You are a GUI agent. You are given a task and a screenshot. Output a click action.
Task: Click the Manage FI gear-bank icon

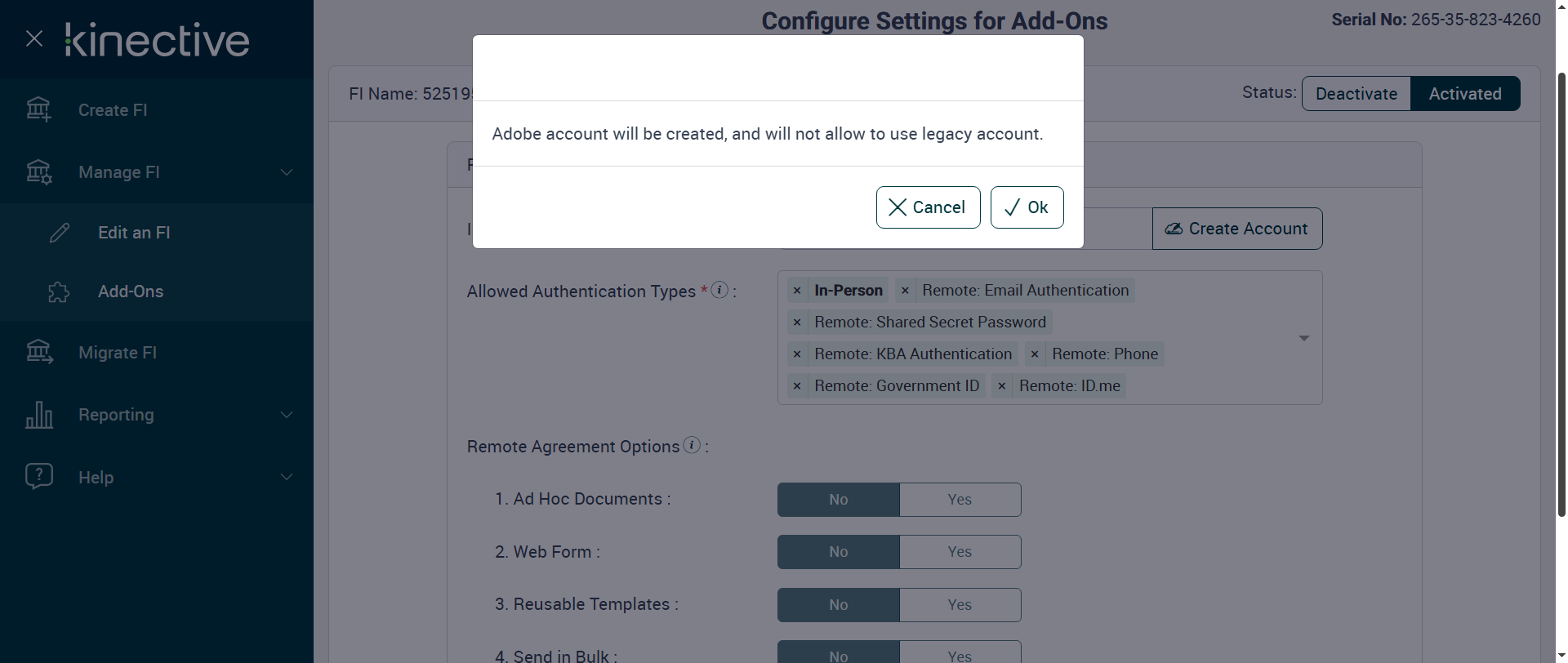point(38,172)
